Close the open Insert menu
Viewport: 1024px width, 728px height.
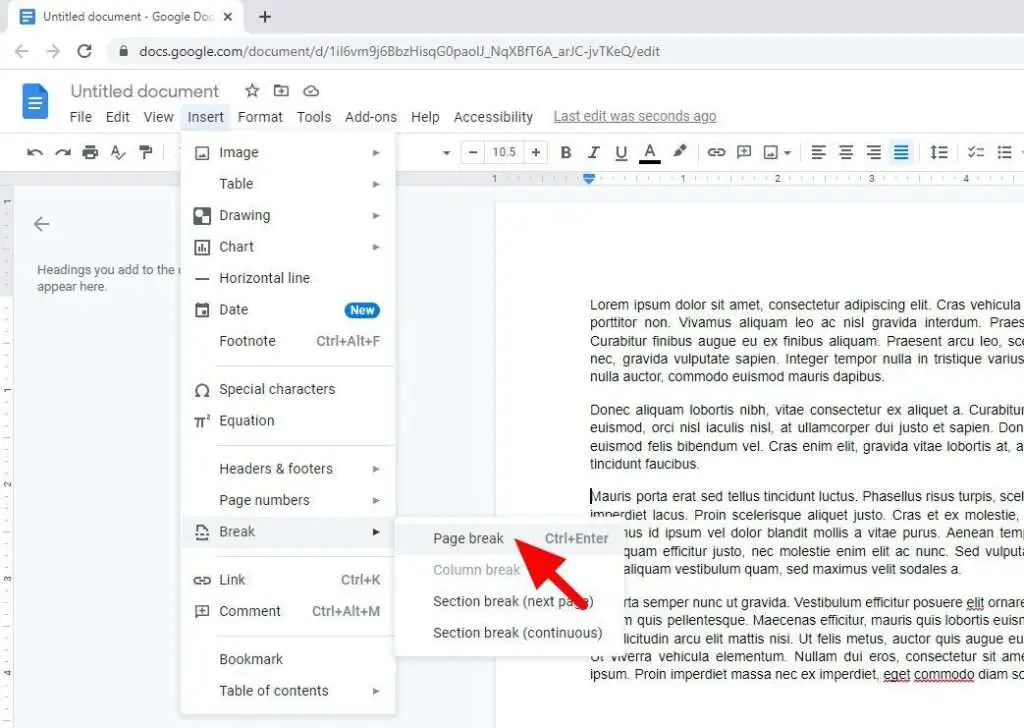206,117
